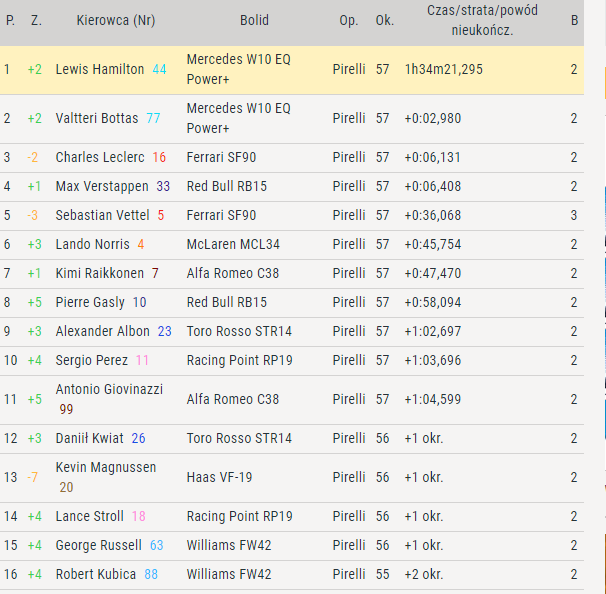The width and height of the screenshot is (606, 594).
Task: Click the McLaren MCL34 car cell
Action: pos(233,244)
